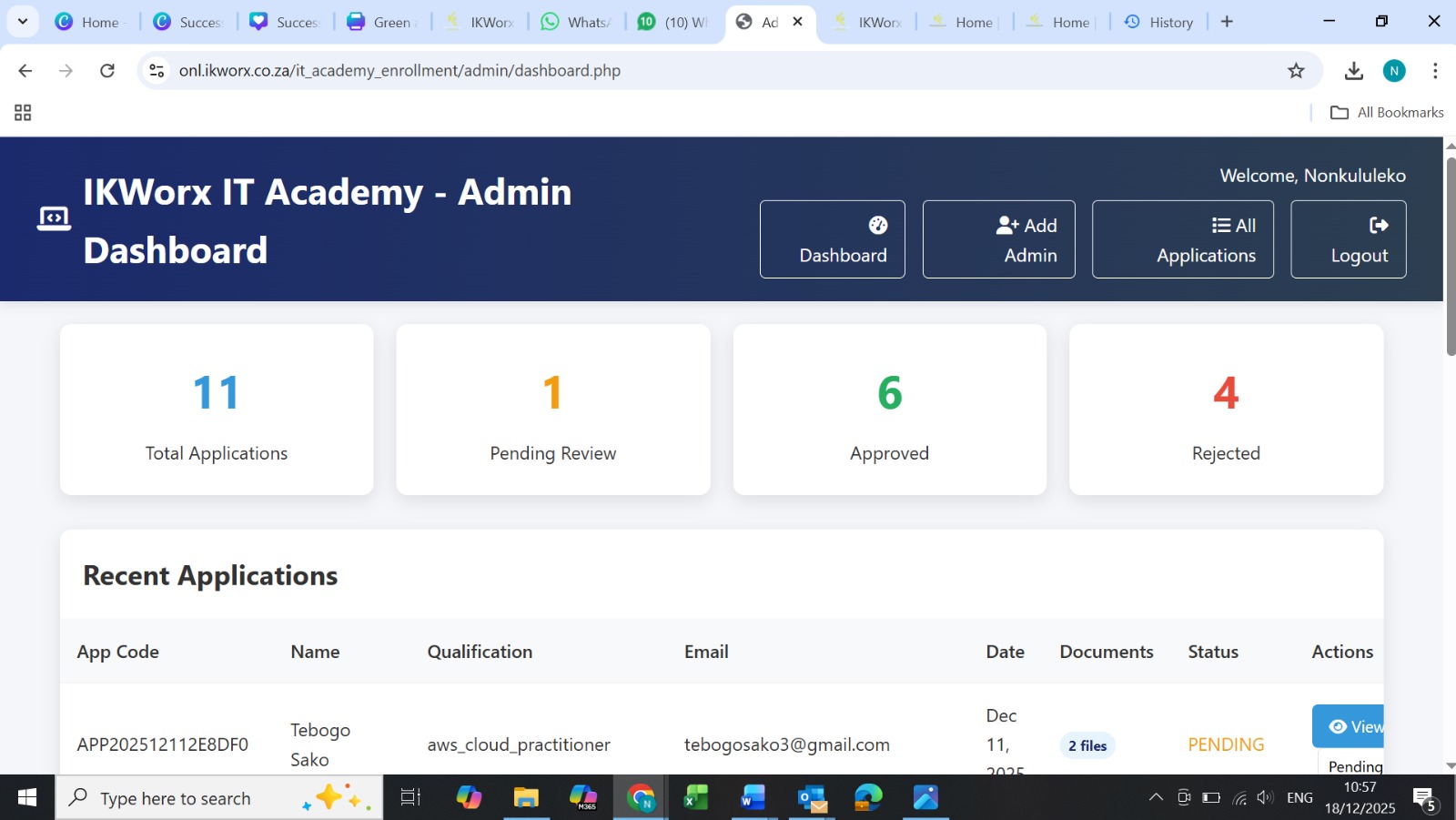Open the Apps grid icon in the bookmarks bar
This screenshot has width=1456, height=820.
[x=23, y=113]
